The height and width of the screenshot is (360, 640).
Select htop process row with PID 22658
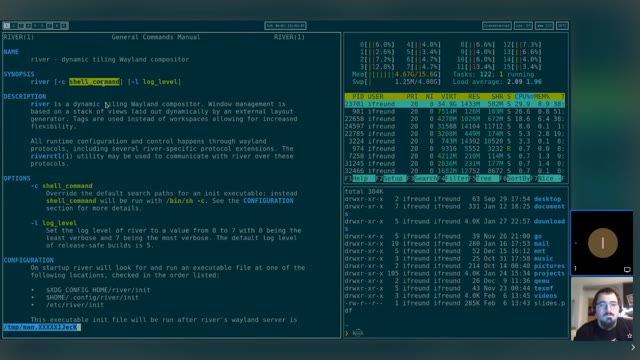pos(455,119)
